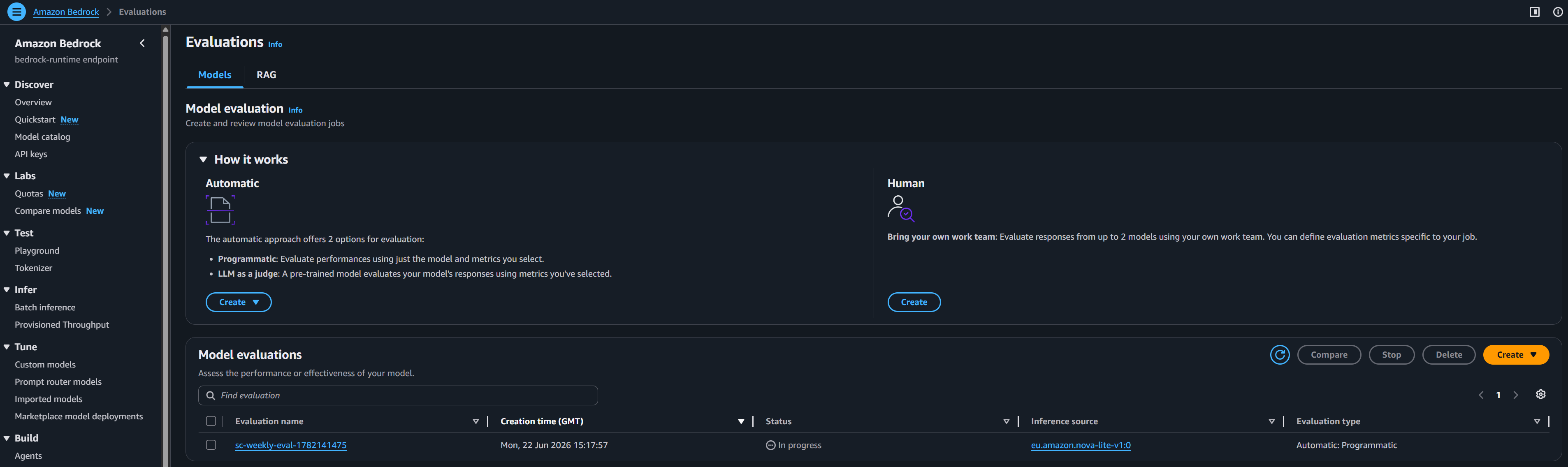
Task: Open Overview in the sidebar
Action: 33,102
